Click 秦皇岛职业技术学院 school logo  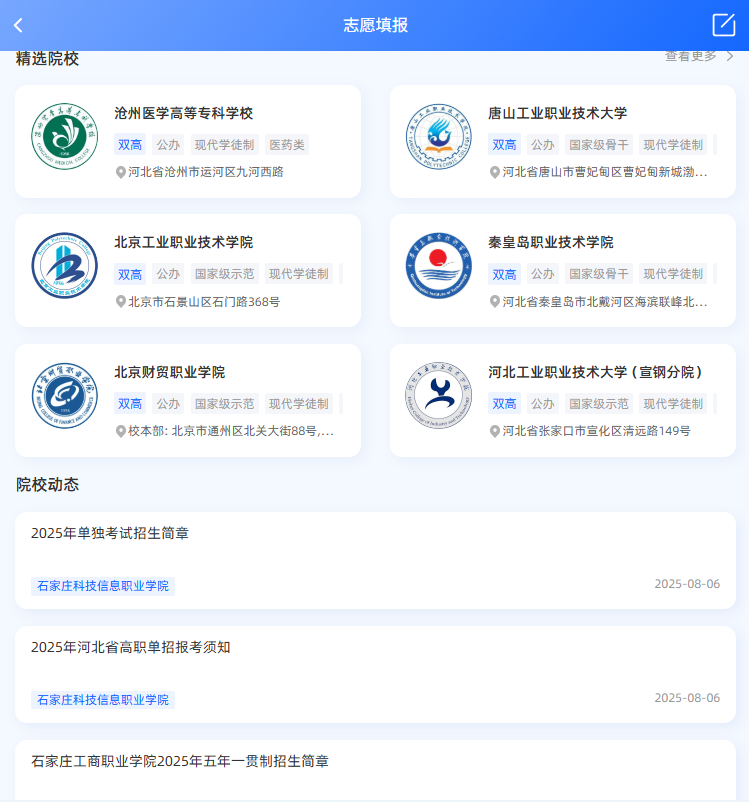438,266
